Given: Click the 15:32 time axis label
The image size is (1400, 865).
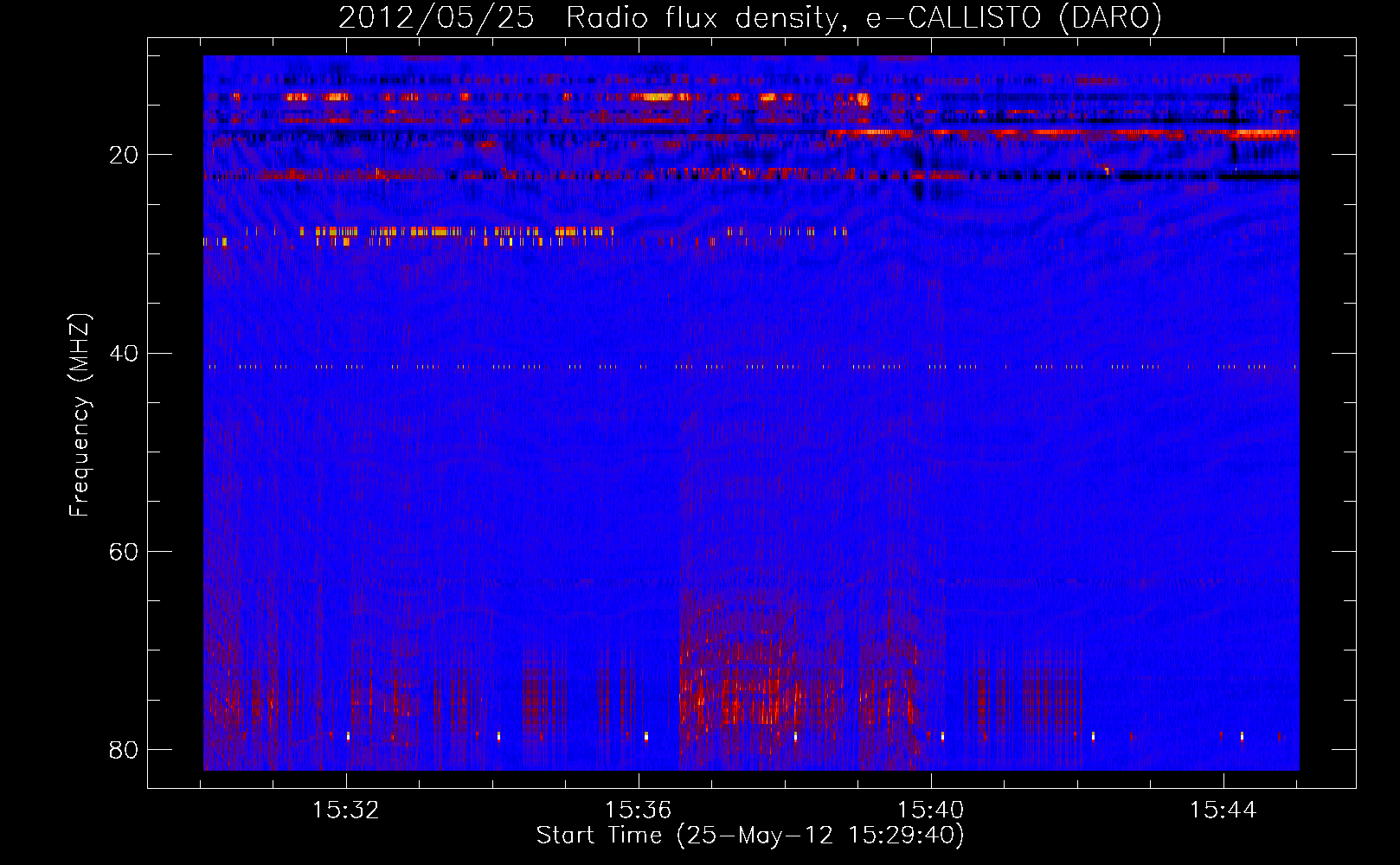Looking at the screenshot, I should [x=346, y=811].
